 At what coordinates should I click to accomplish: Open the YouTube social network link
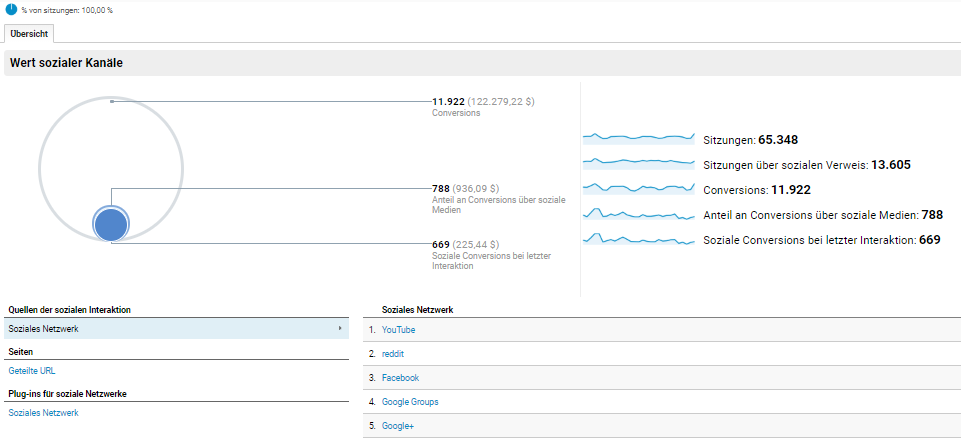pos(398,330)
